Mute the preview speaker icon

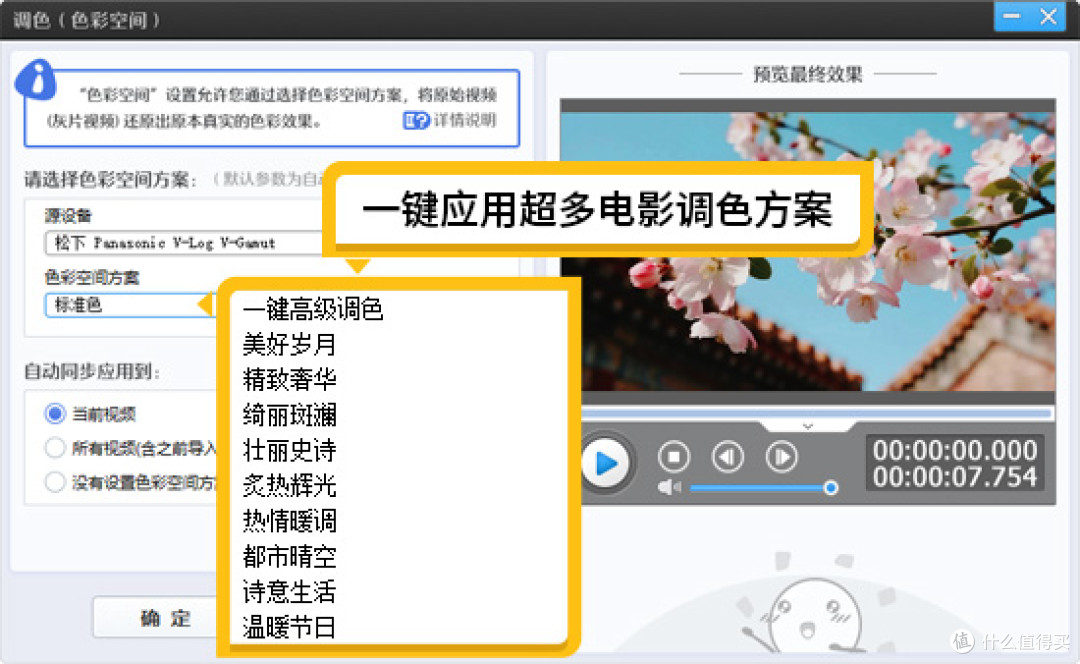[x=668, y=488]
